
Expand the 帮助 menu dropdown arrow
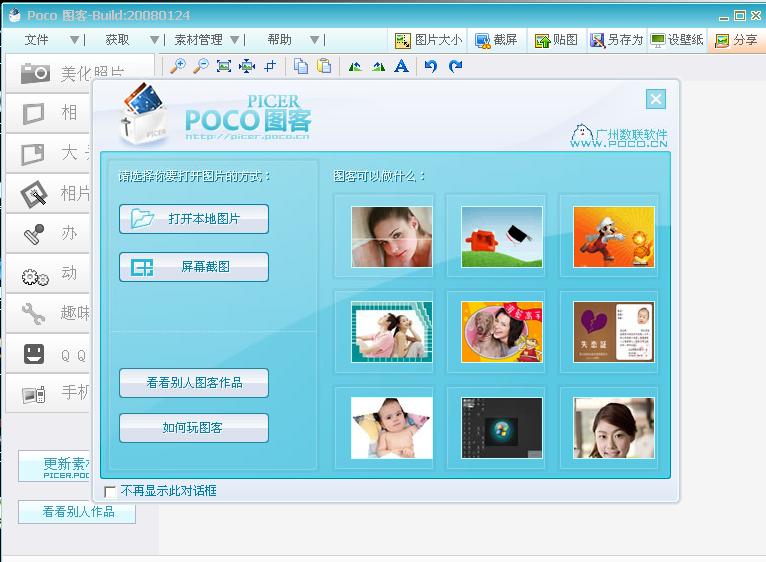click(315, 40)
